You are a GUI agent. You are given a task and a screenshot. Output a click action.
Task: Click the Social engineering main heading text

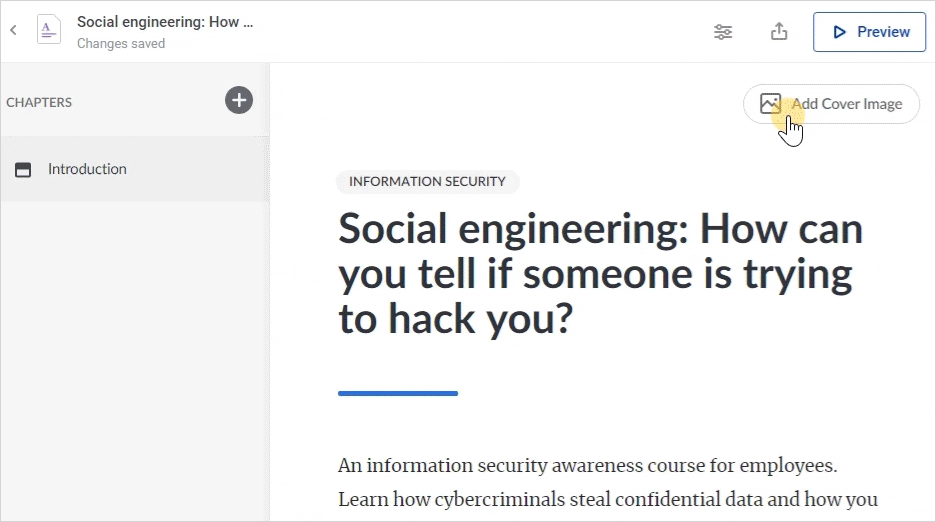click(601, 274)
